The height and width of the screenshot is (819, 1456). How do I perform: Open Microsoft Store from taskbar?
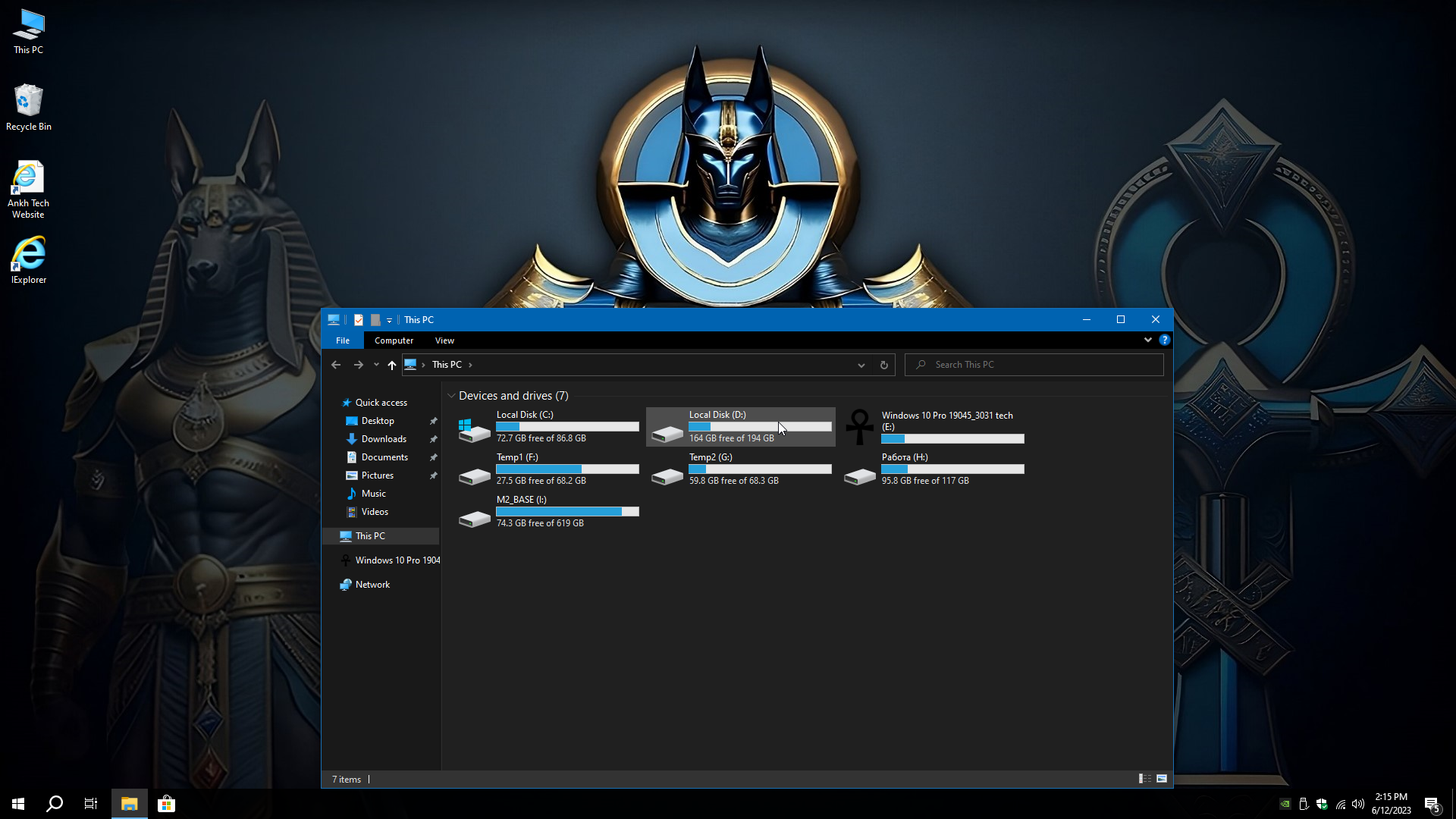coord(166,804)
